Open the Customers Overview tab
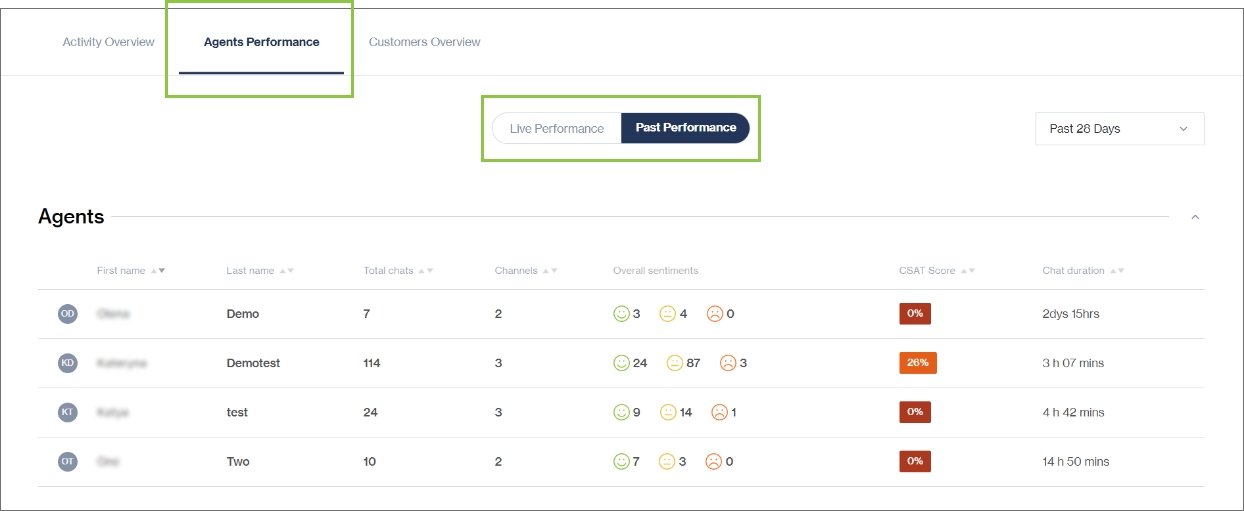 [424, 42]
